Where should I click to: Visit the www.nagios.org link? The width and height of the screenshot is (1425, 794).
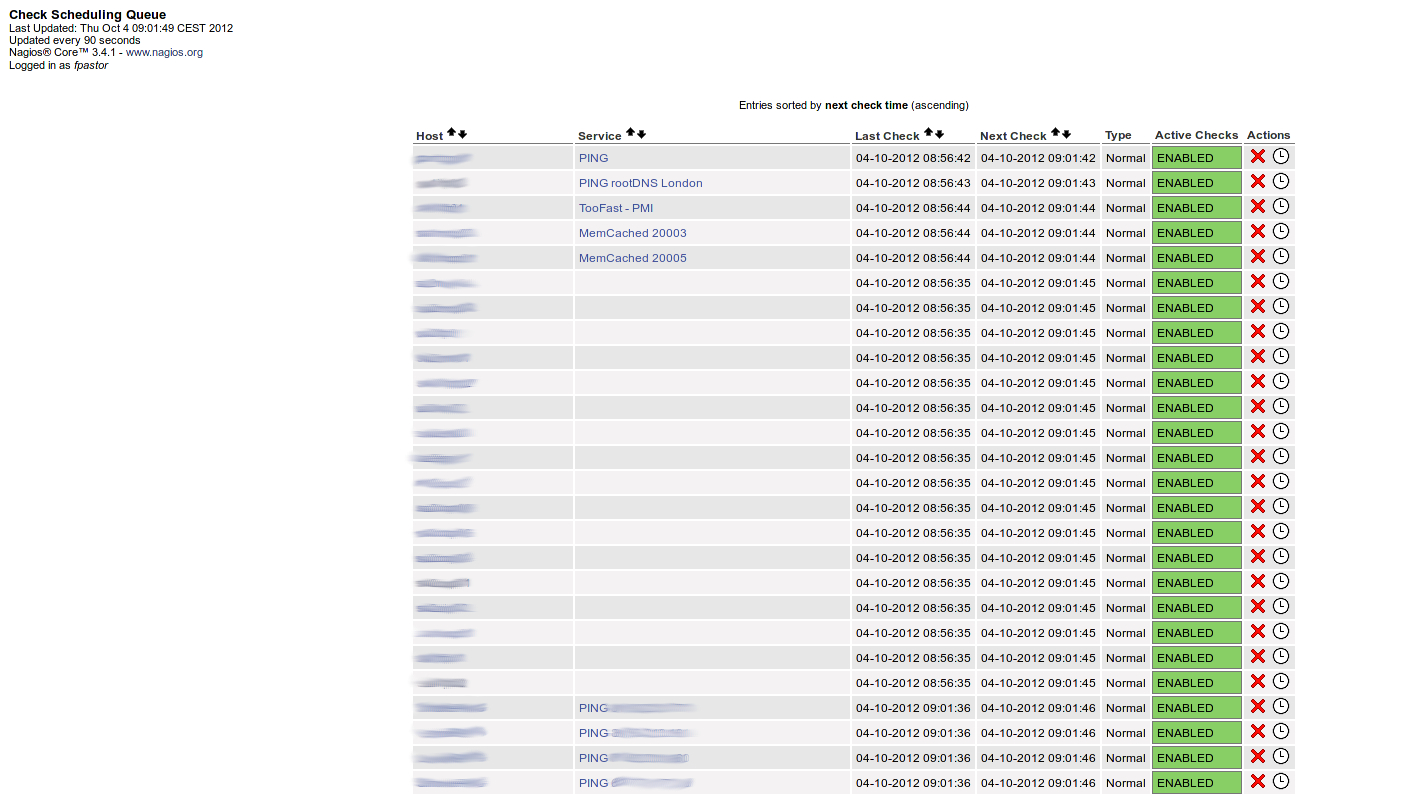[x=164, y=52]
